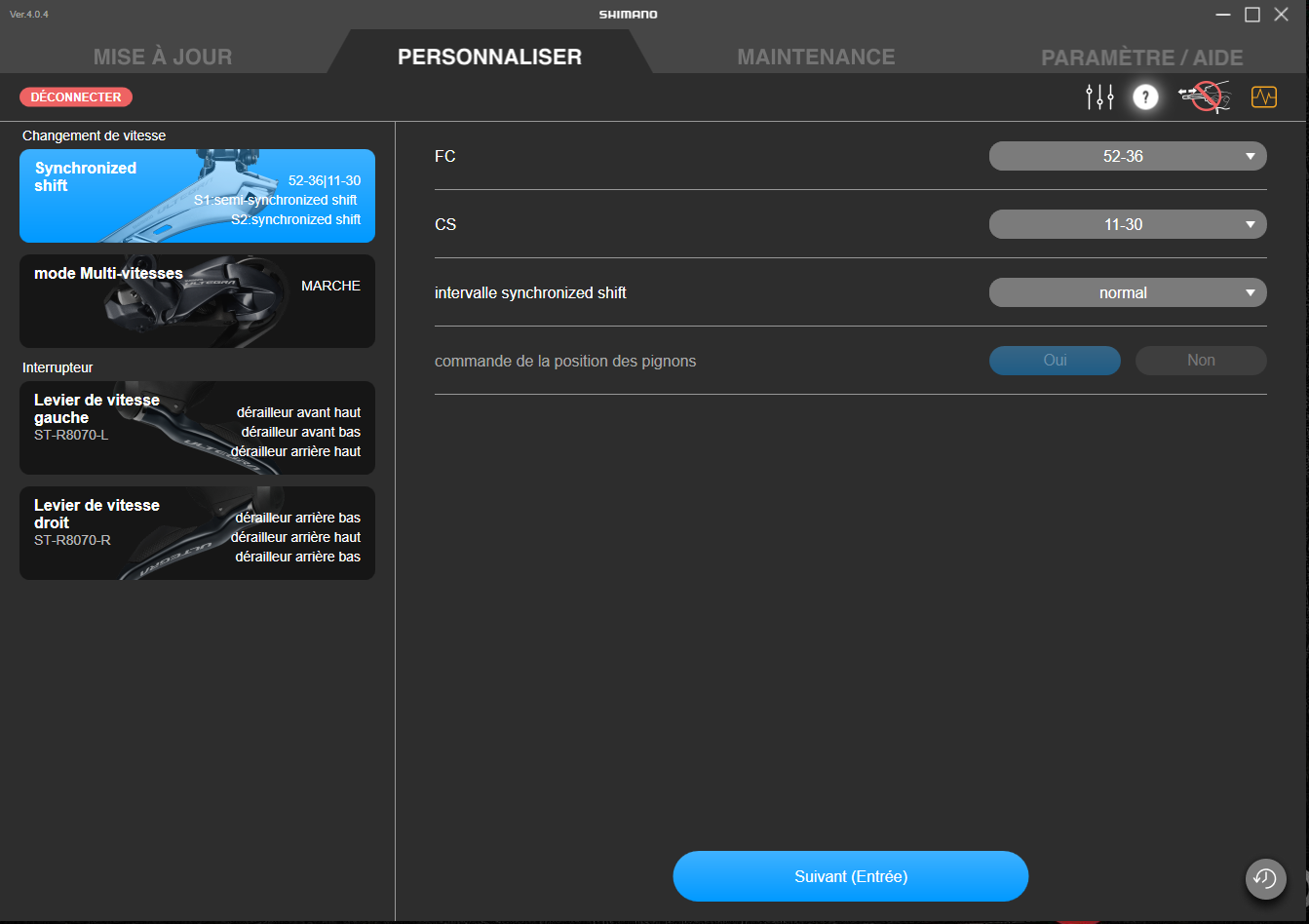Open the preset sliders settings icon

1099,97
